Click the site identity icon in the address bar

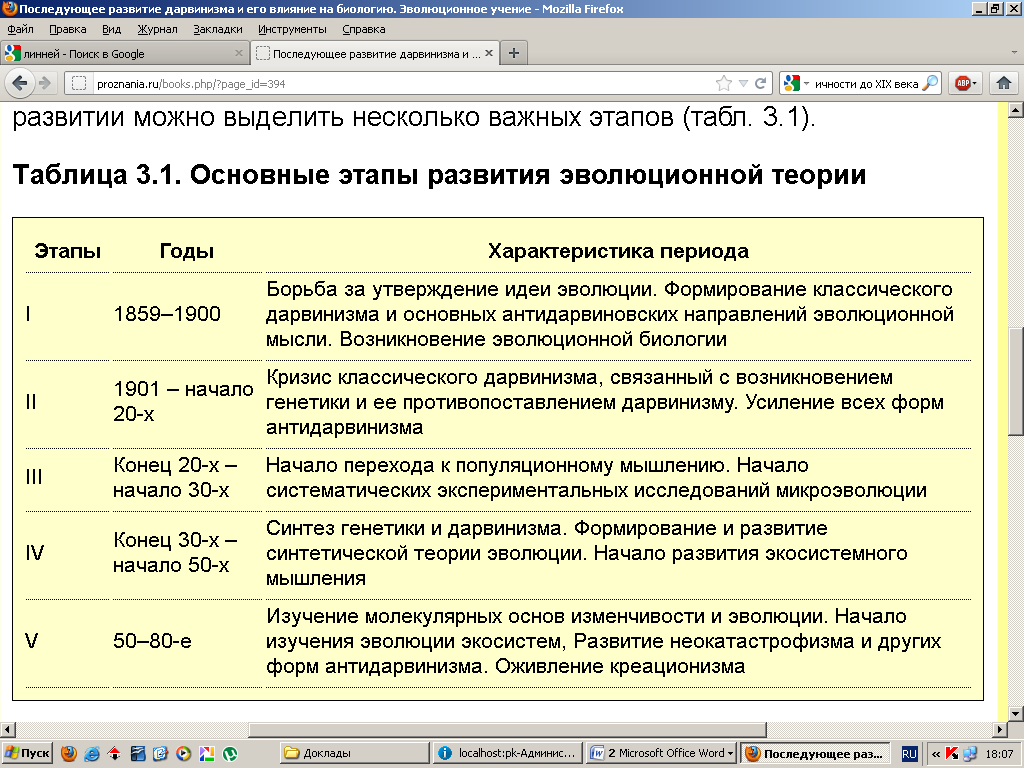(79, 84)
